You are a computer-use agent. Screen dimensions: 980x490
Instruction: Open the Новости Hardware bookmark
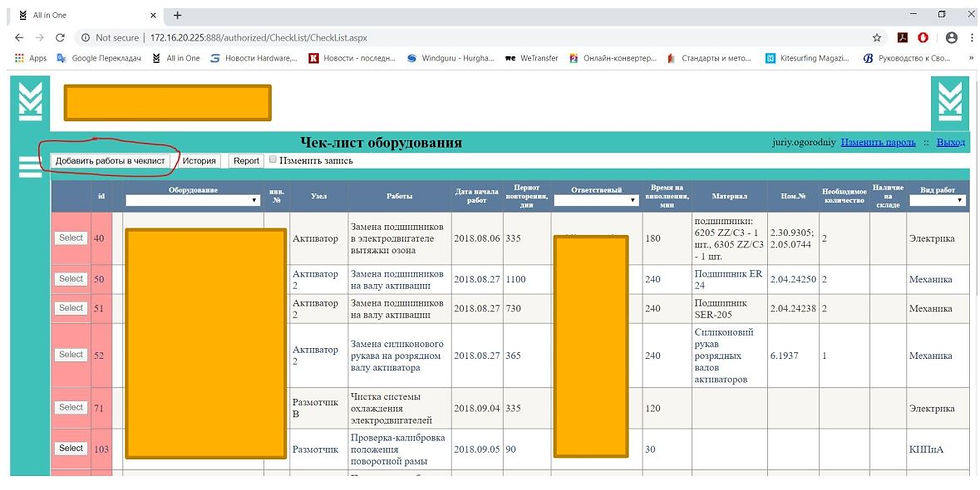click(x=255, y=58)
